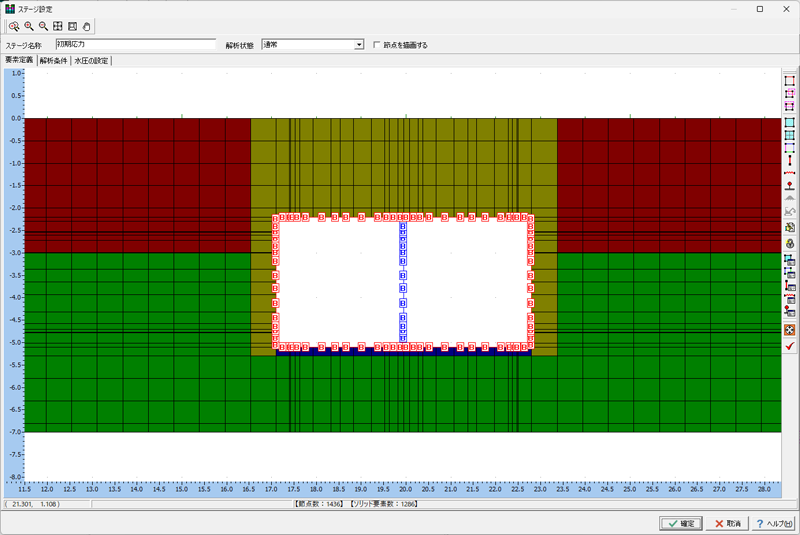Select the zoom-out magnifier tool
The width and height of the screenshot is (800, 535).
pos(43,26)
